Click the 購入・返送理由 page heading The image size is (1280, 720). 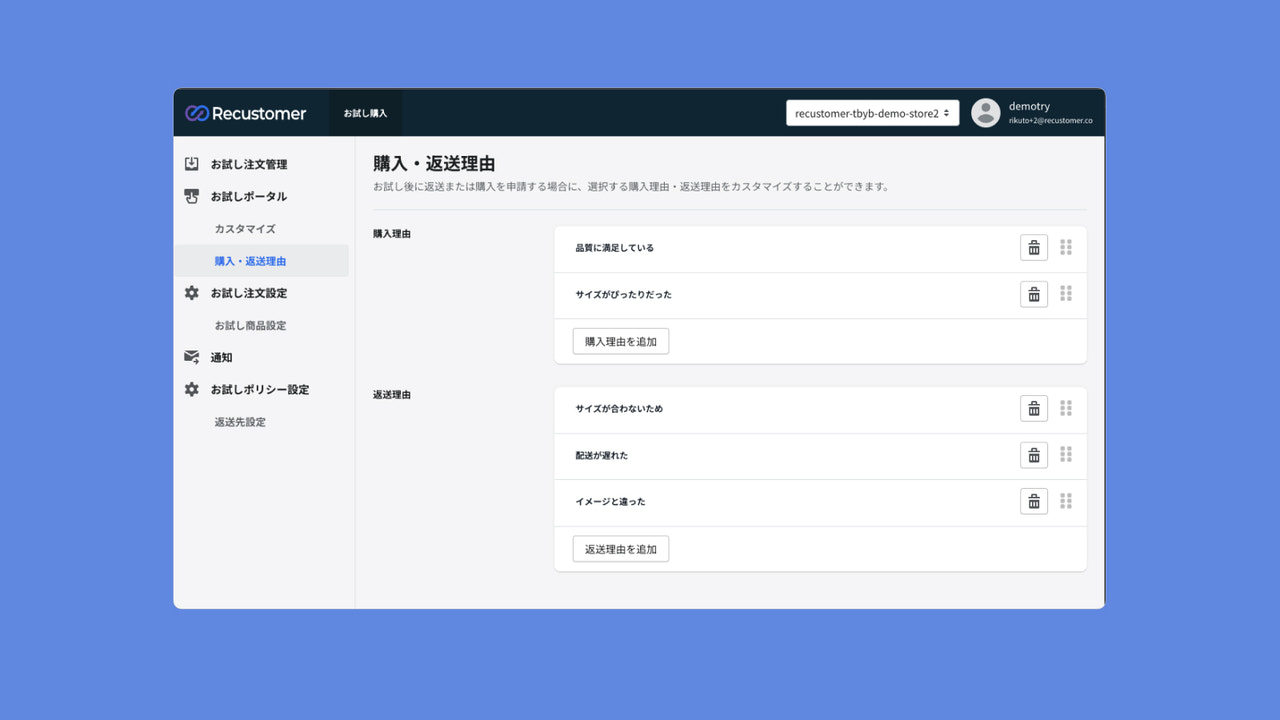pos(434,164)
